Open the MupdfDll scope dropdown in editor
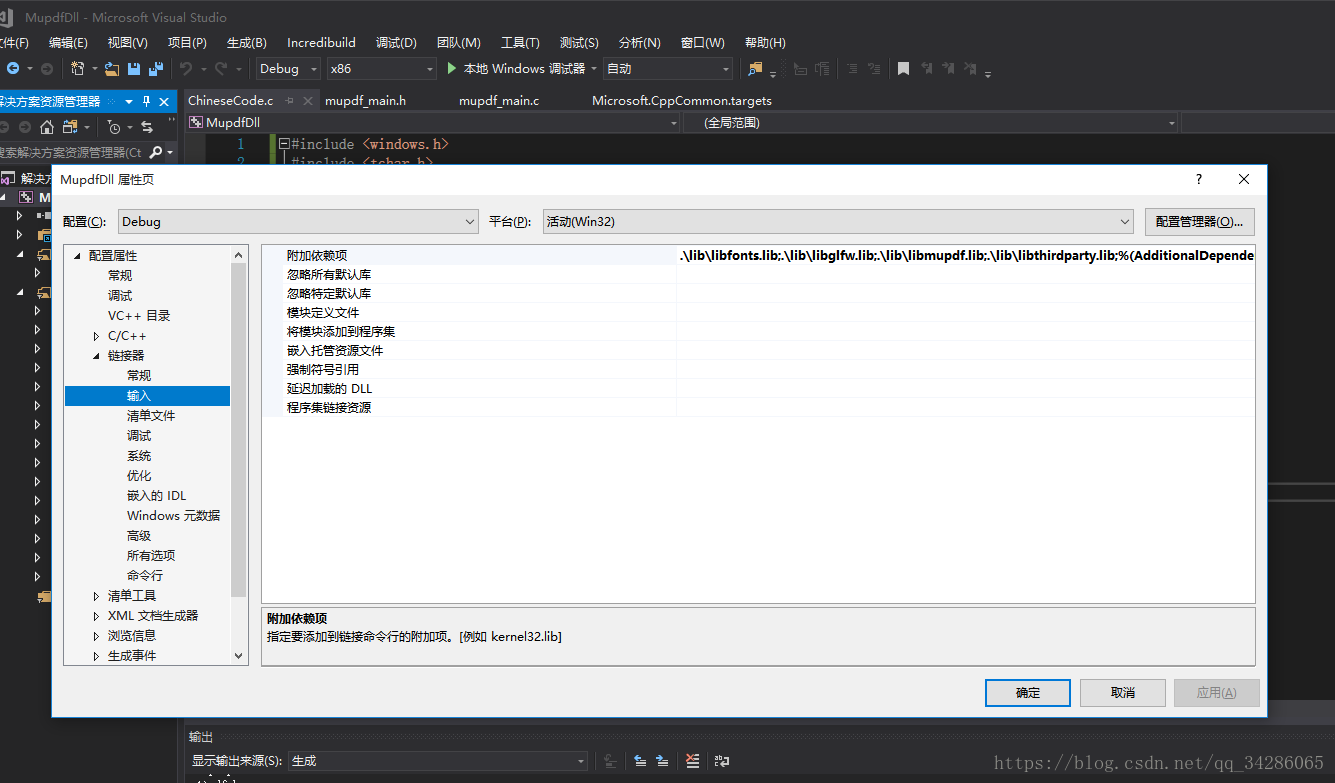The image size is (1335, 783). click(x=434, y=123)
